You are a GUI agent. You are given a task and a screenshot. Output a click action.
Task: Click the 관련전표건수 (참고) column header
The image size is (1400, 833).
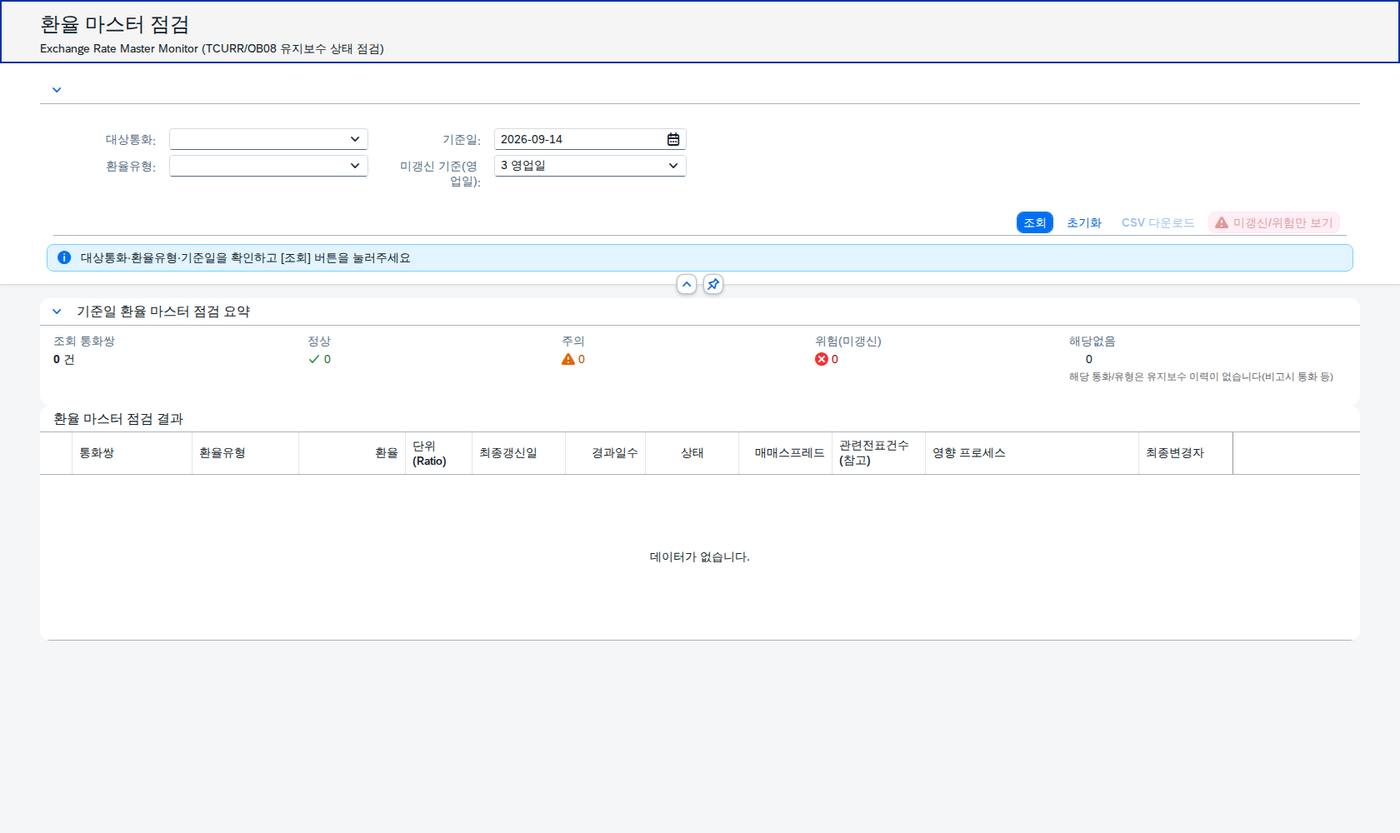tap(879, 453)
